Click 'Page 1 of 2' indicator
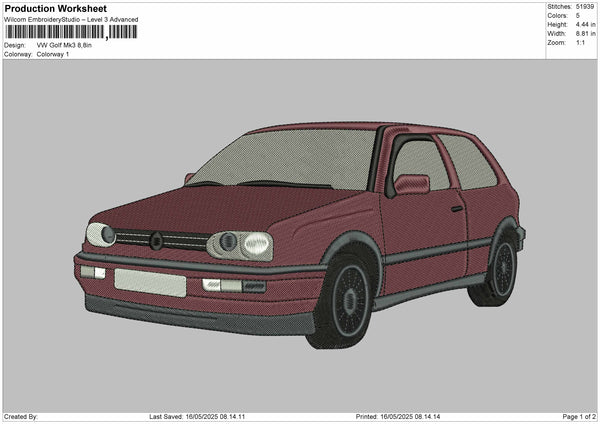This screenshot has width=600, height=424. point(579,417)
